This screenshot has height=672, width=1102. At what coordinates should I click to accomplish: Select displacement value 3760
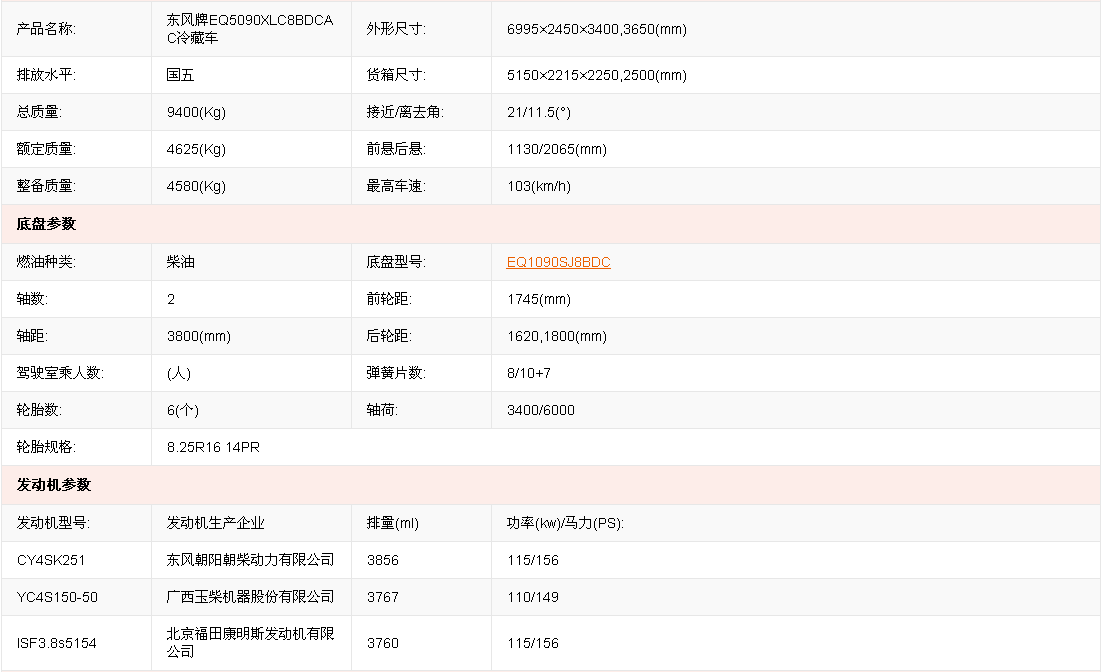coord(382,643)
